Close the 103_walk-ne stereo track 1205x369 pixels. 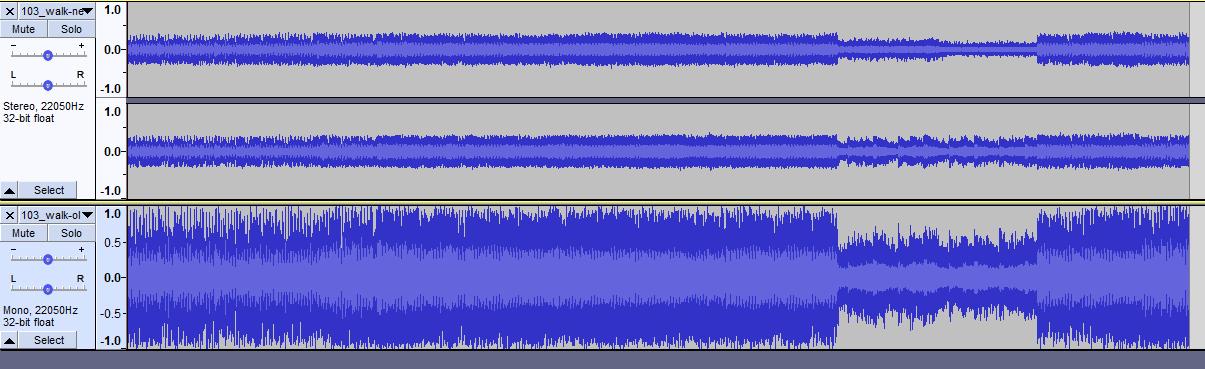pos(9,11)
